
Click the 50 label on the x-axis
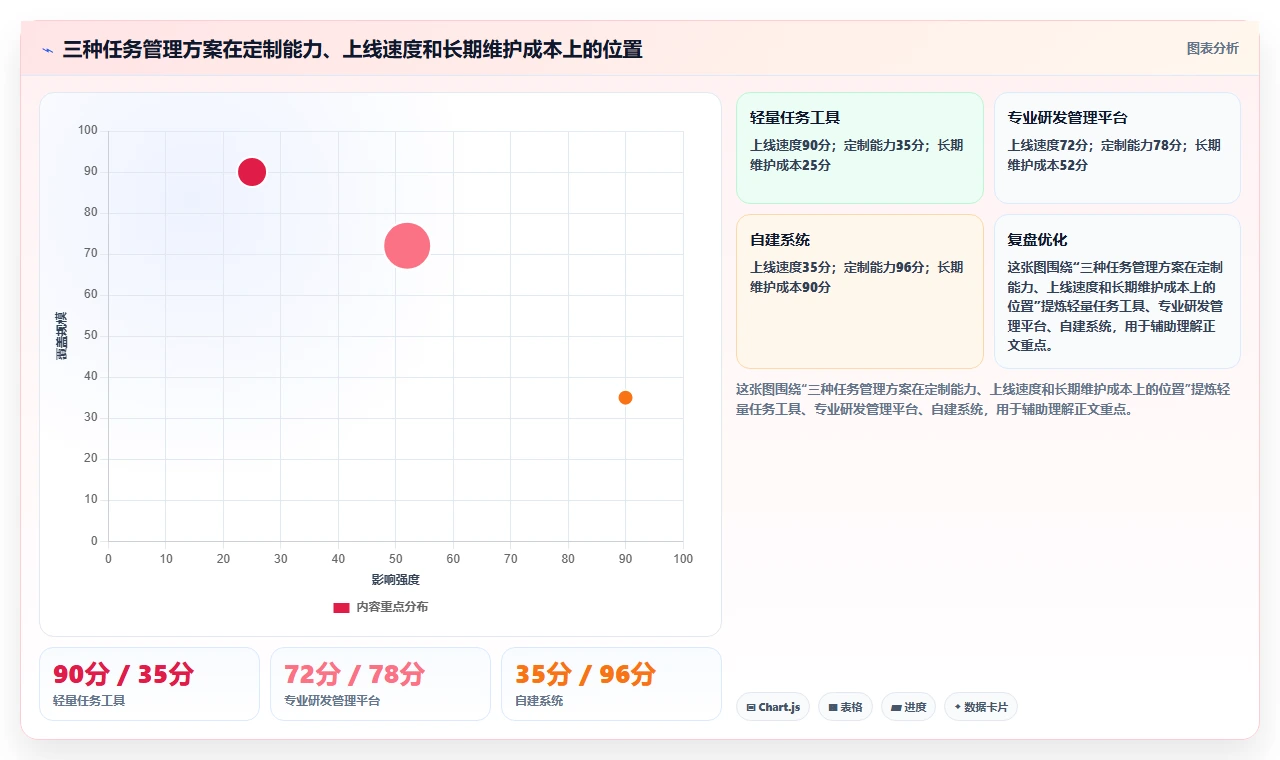pyautogui.click(x=395, y=559)
